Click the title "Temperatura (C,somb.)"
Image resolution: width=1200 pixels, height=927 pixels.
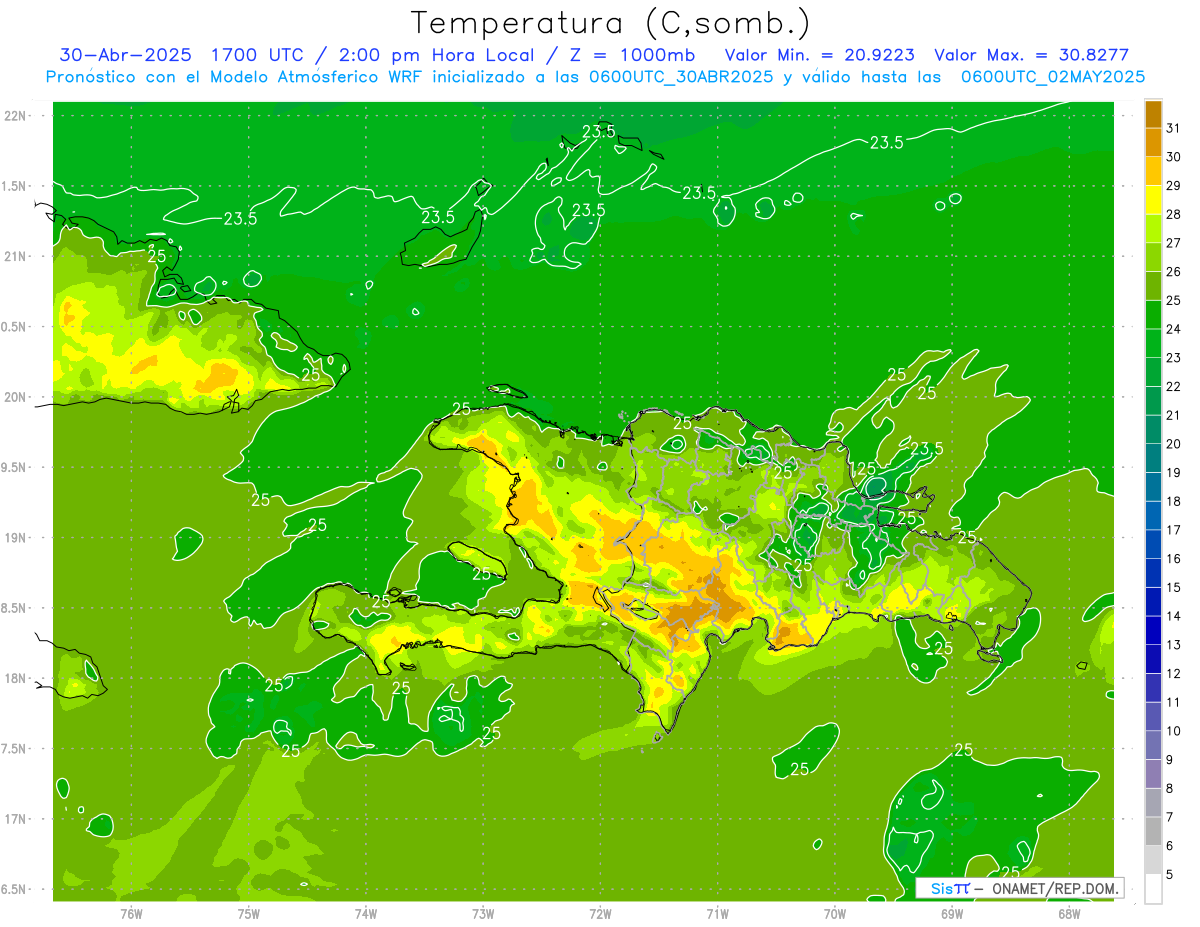click(x=610, y=23)
